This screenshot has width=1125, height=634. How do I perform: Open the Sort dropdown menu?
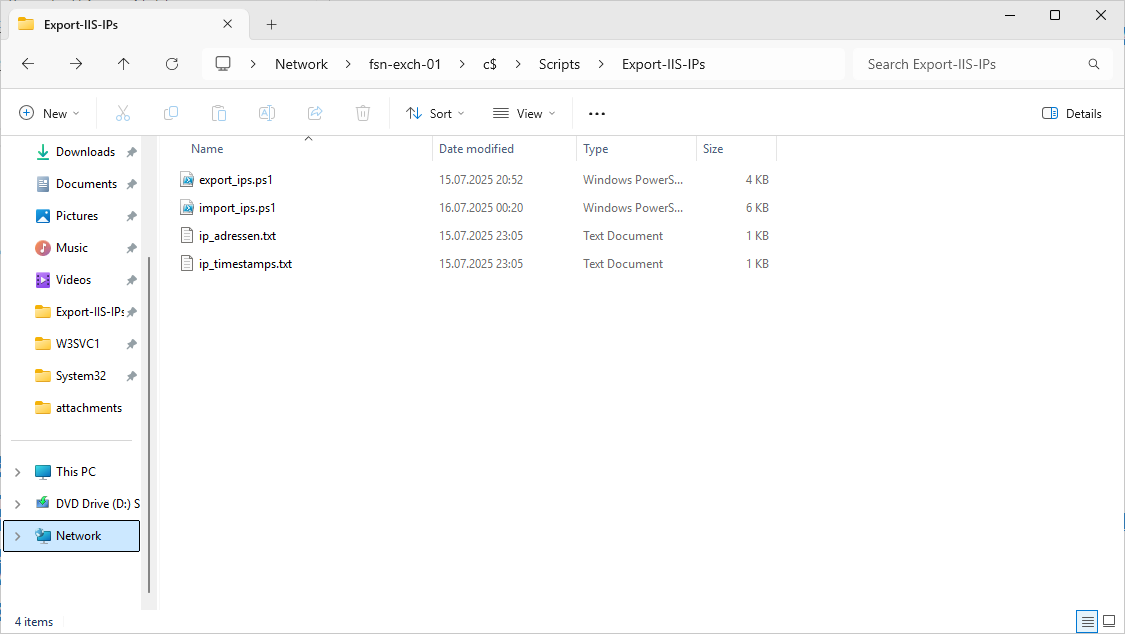tap(435, 113)
